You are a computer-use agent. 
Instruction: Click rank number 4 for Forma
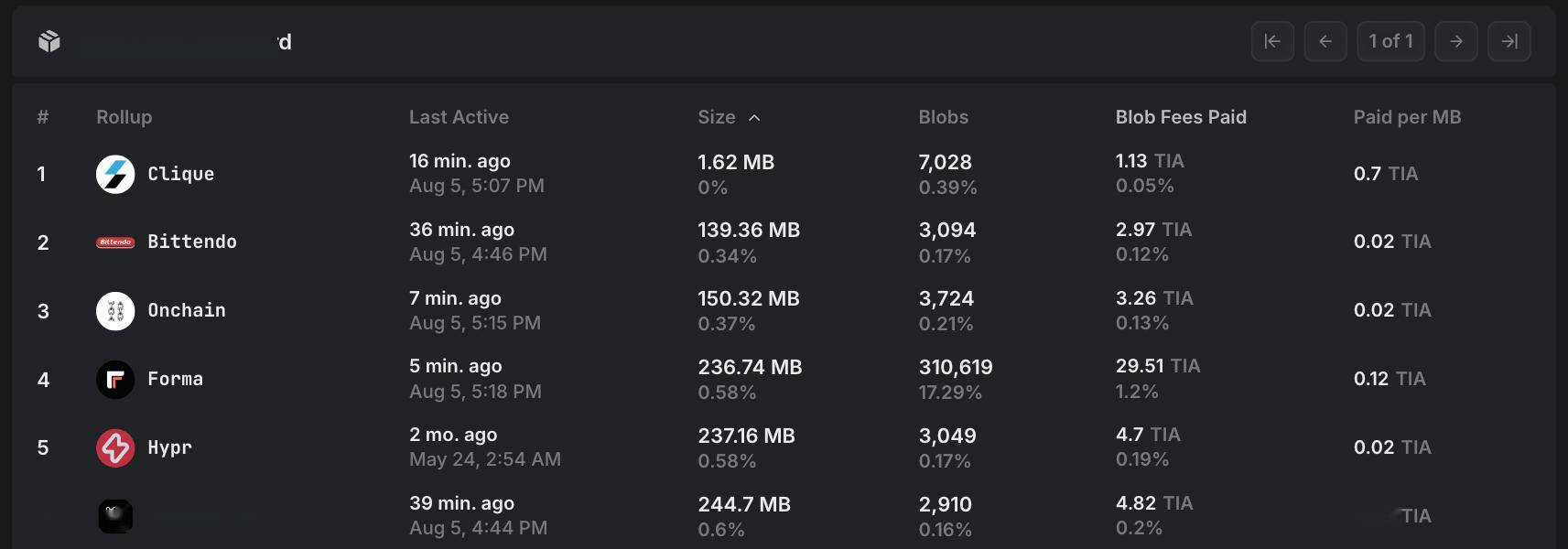pos(43,380)
